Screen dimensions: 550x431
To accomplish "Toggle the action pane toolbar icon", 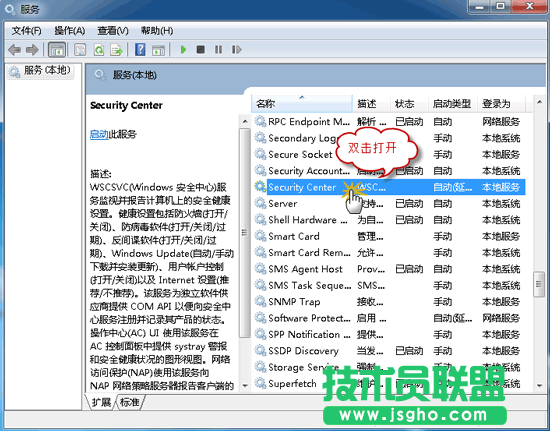I will tap(159, 50).
